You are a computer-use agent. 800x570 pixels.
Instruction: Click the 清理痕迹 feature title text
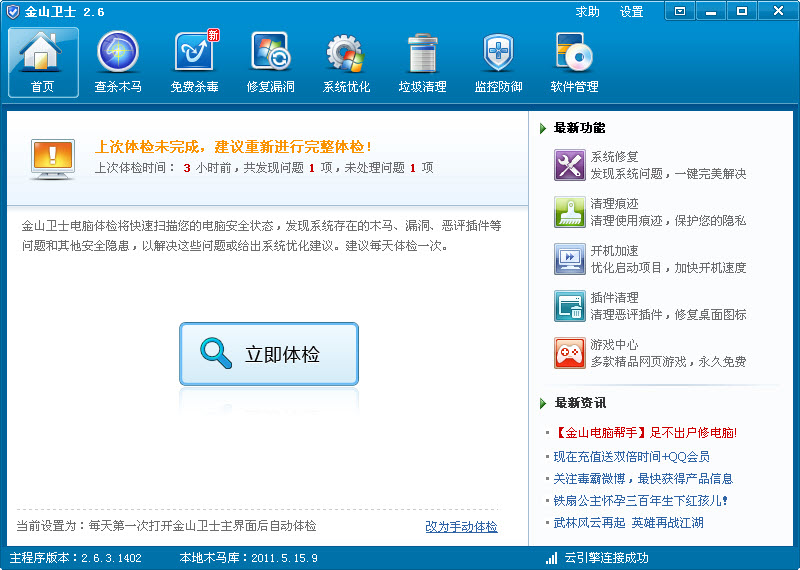614,204
